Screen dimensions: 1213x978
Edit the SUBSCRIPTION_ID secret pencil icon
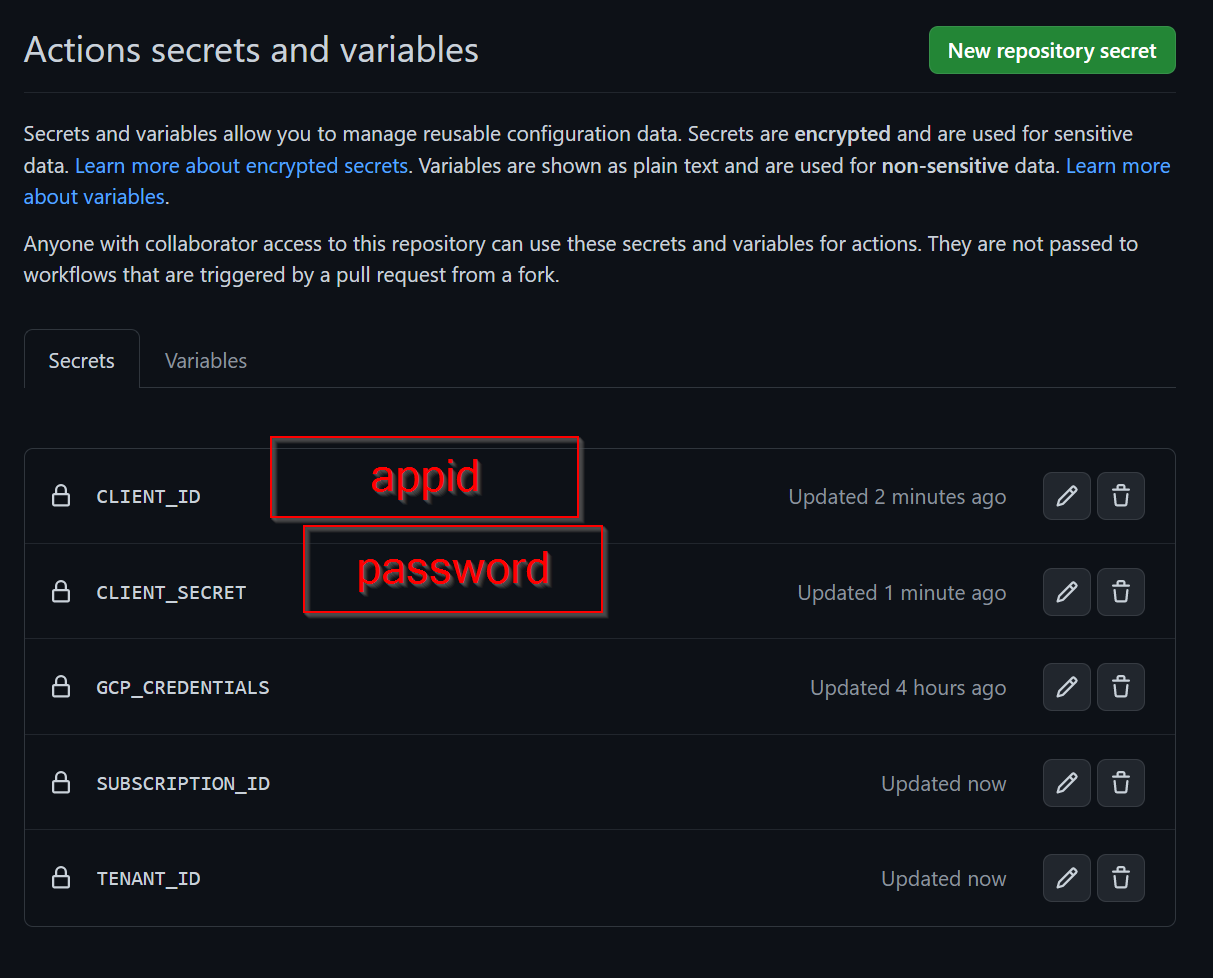pyautogui.click(x=1066, y=783)
